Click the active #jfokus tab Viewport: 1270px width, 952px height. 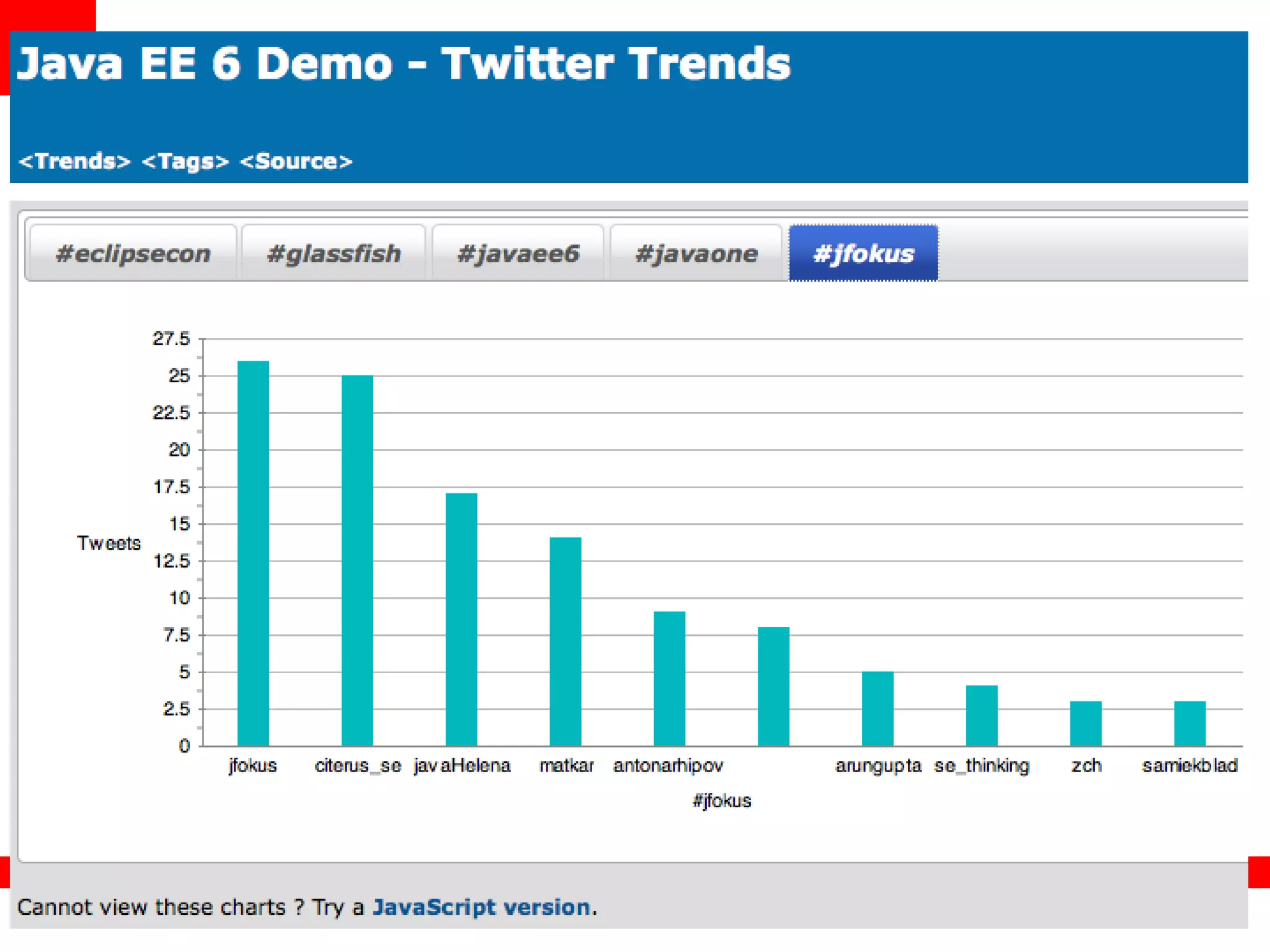pyautogui.click(x=863, y=253)
